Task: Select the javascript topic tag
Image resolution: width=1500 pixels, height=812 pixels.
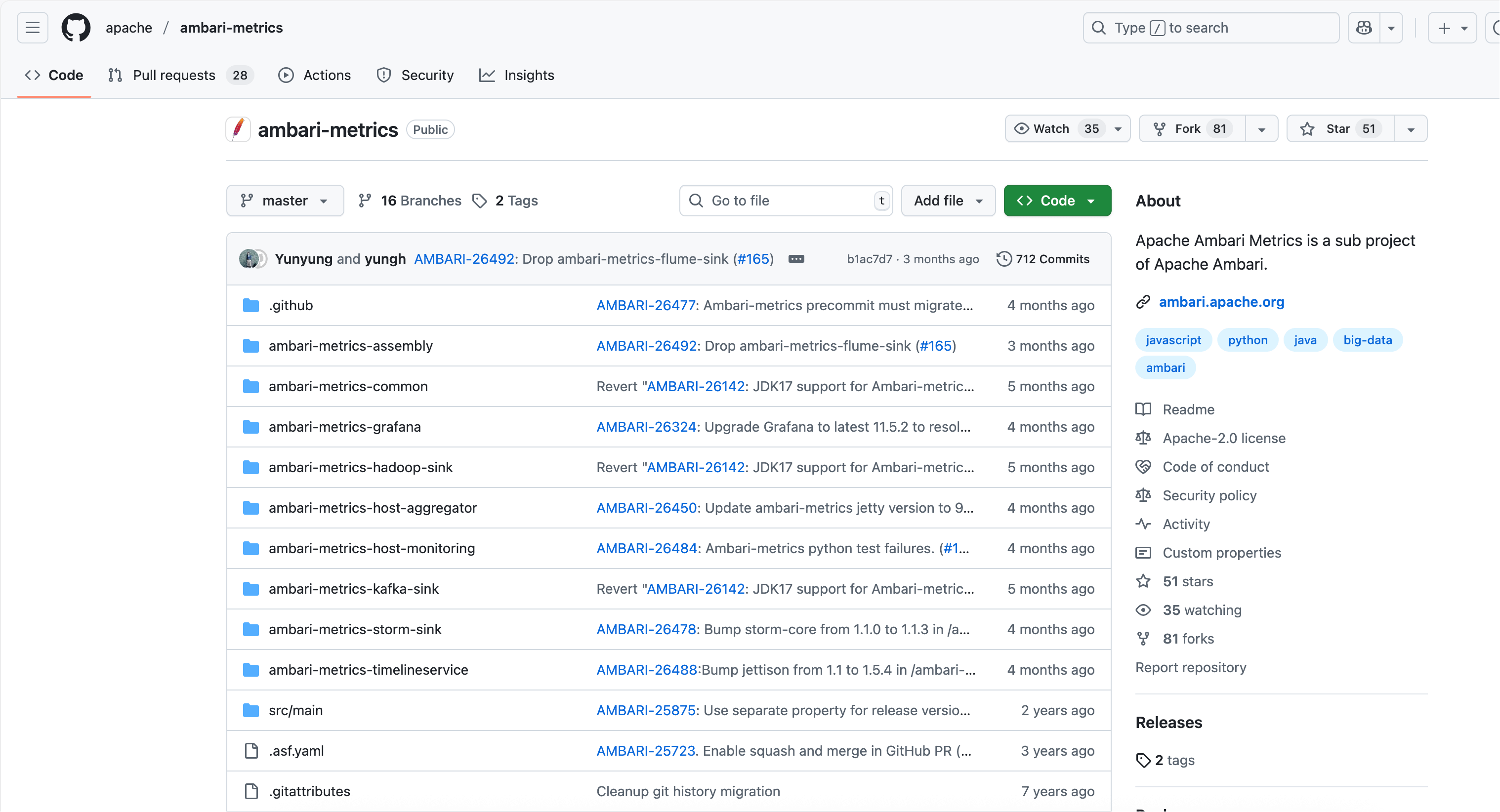Action: 1173,340
